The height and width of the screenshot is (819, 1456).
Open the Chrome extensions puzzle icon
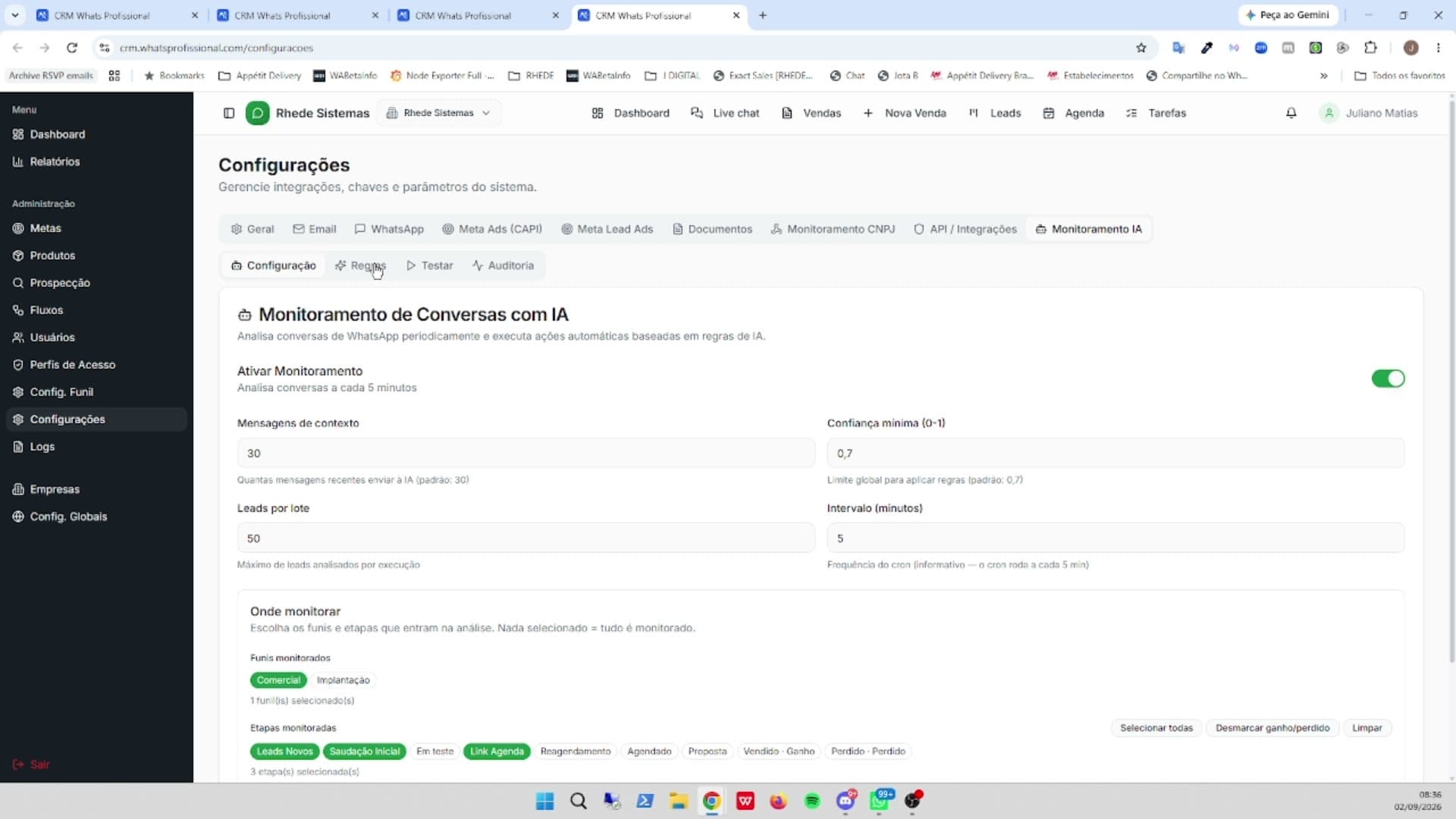[1370, 48]
